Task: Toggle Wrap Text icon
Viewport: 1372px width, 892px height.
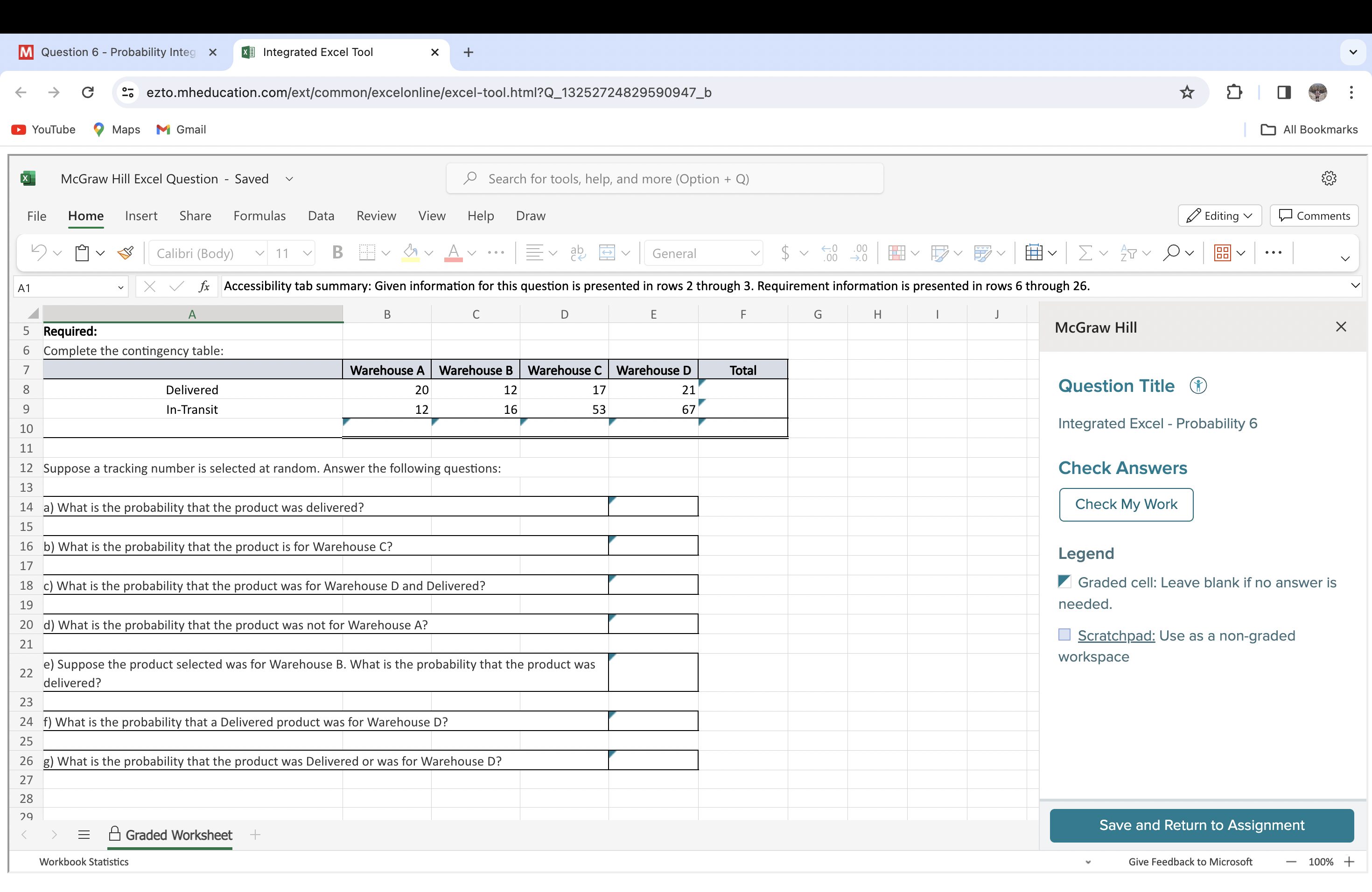Action: [x=578, y=253]
